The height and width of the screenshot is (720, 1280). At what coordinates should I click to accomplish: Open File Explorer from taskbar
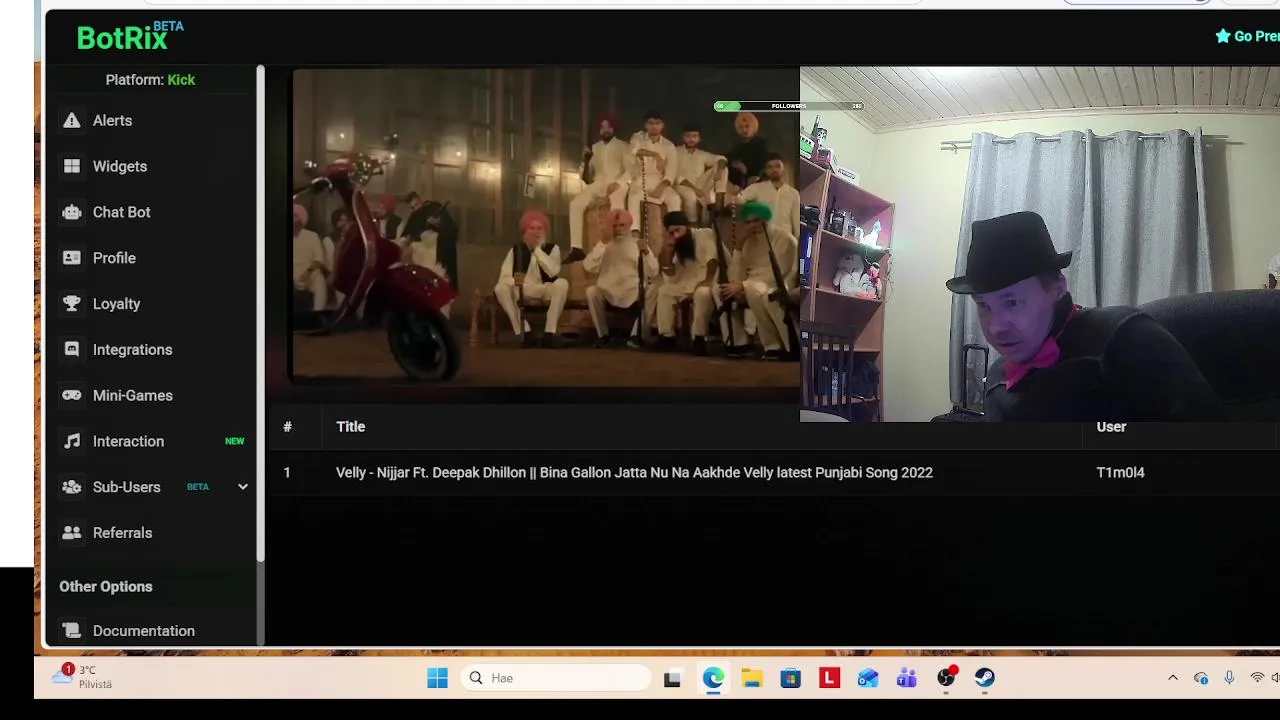click(752, 678)
